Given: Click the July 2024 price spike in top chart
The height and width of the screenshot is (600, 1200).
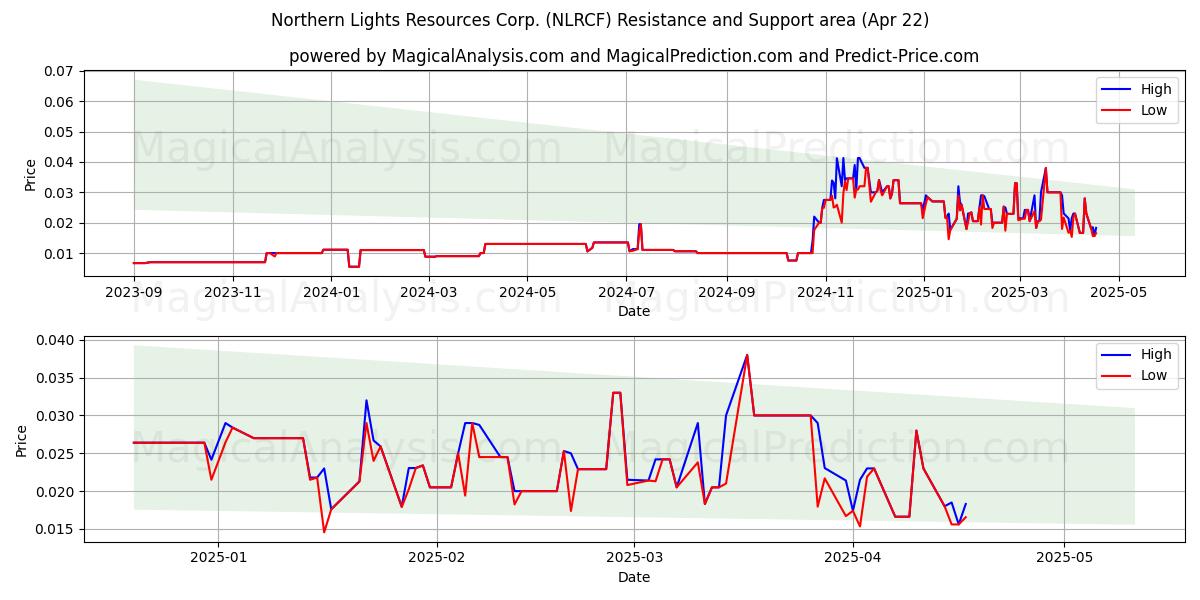Looking at the screenshot, I should (640, 225).
